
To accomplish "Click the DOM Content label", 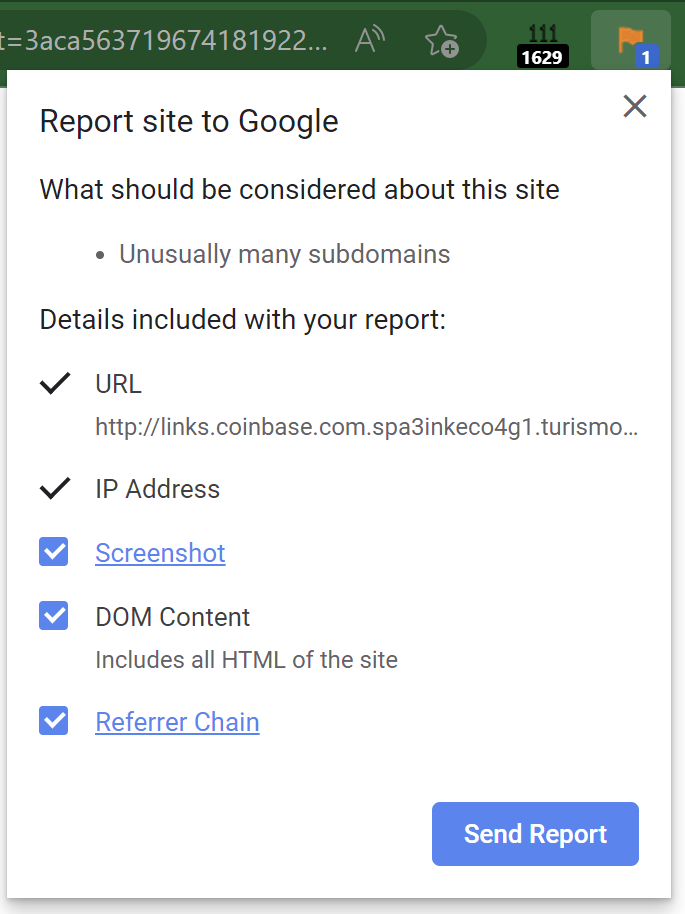I will (172, 617).
